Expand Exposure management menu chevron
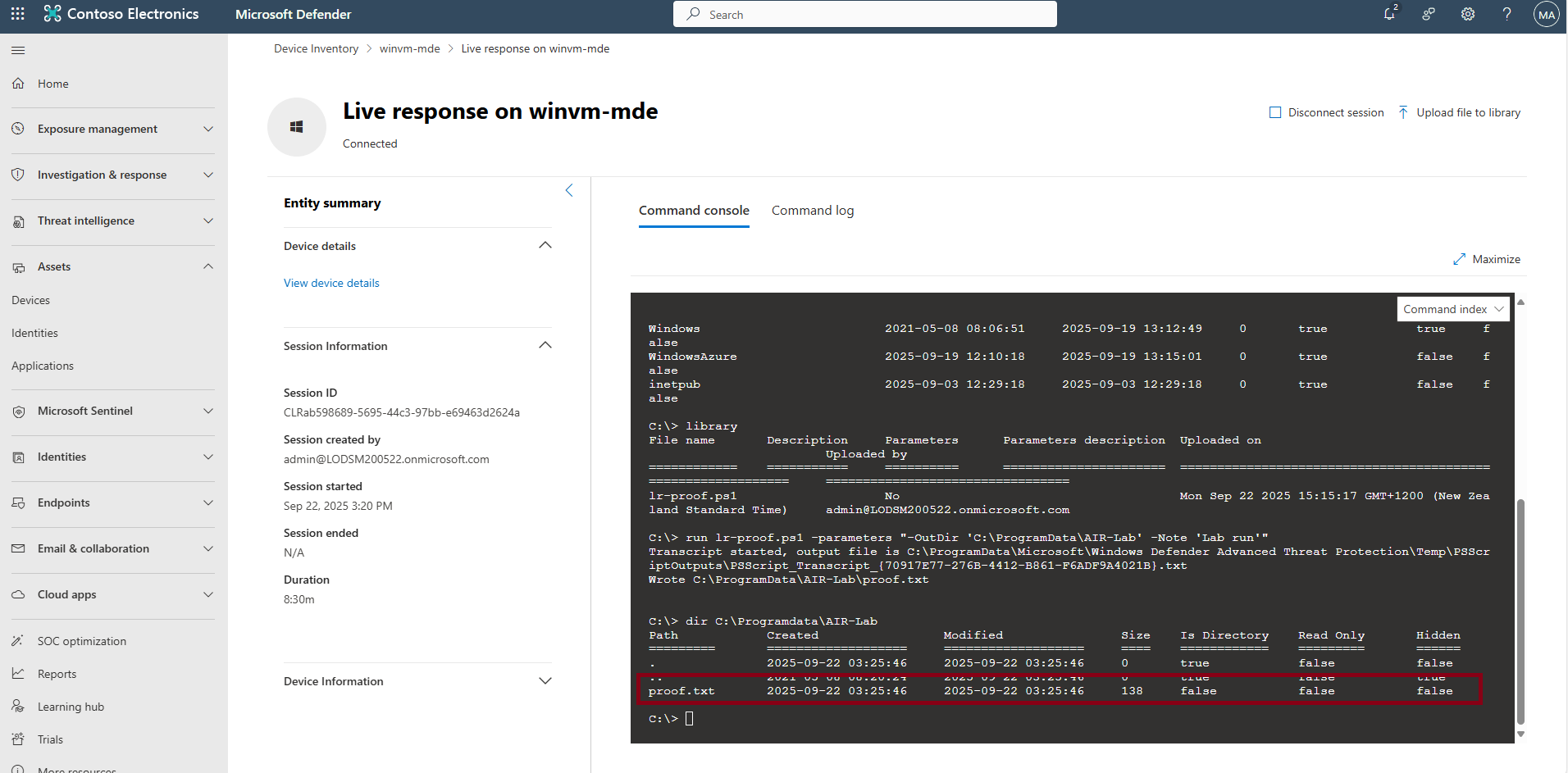The width and height of the screenshot is (1568, 773). [208, 129]
